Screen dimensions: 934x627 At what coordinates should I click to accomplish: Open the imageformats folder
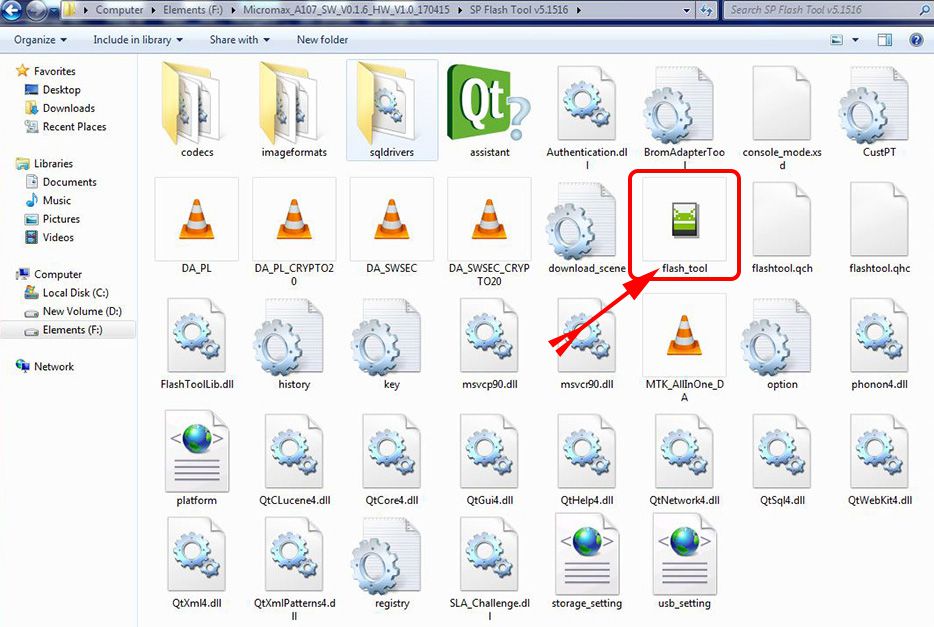coord(294,111)
